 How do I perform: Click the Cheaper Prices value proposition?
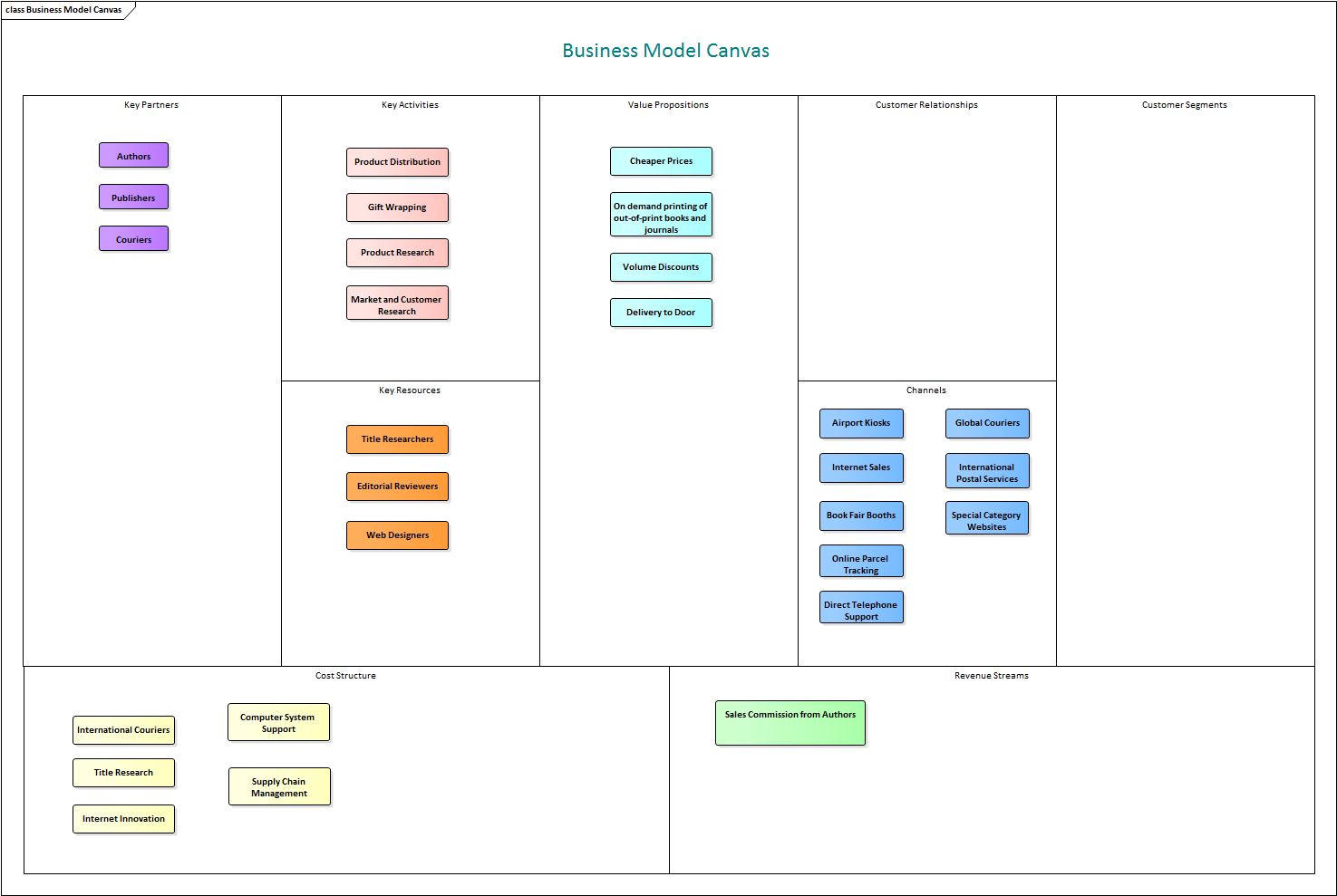[x=661, y=161]
